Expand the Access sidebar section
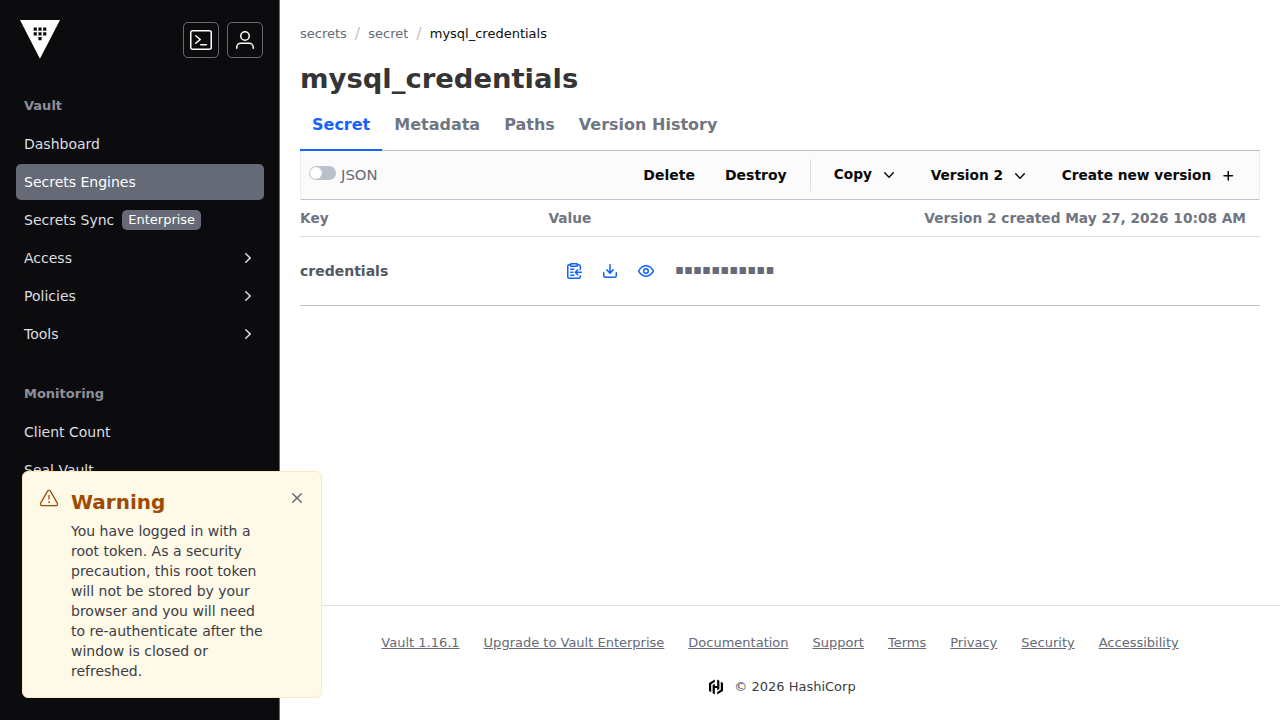The image size is (1280, 720). pyautogui.click(x=140, y=258)
